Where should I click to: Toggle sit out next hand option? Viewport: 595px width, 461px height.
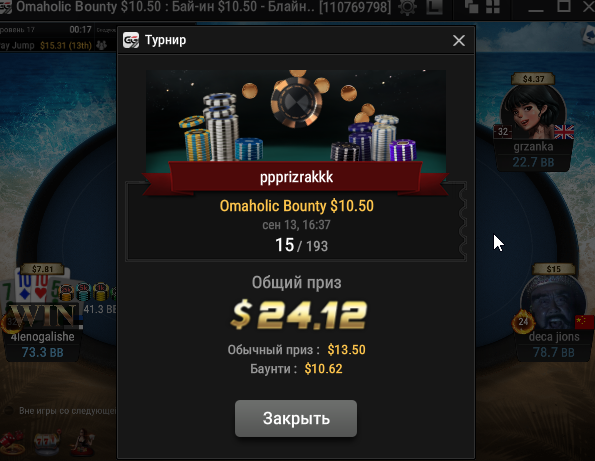tap(9, 411)
